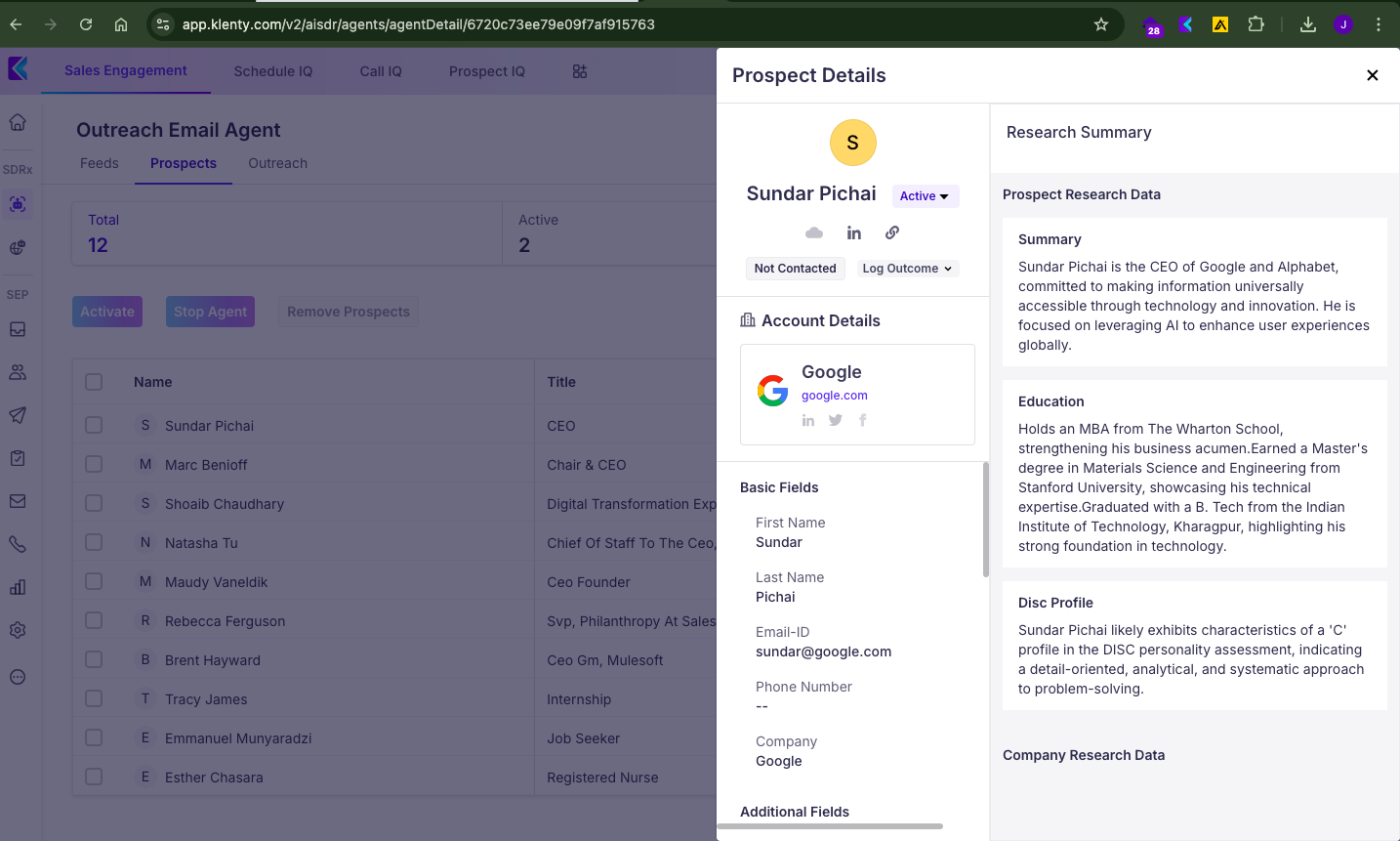Switch to Sales Engagement tab
This screenshot has width=1400, height=841.
coord(126,70)
